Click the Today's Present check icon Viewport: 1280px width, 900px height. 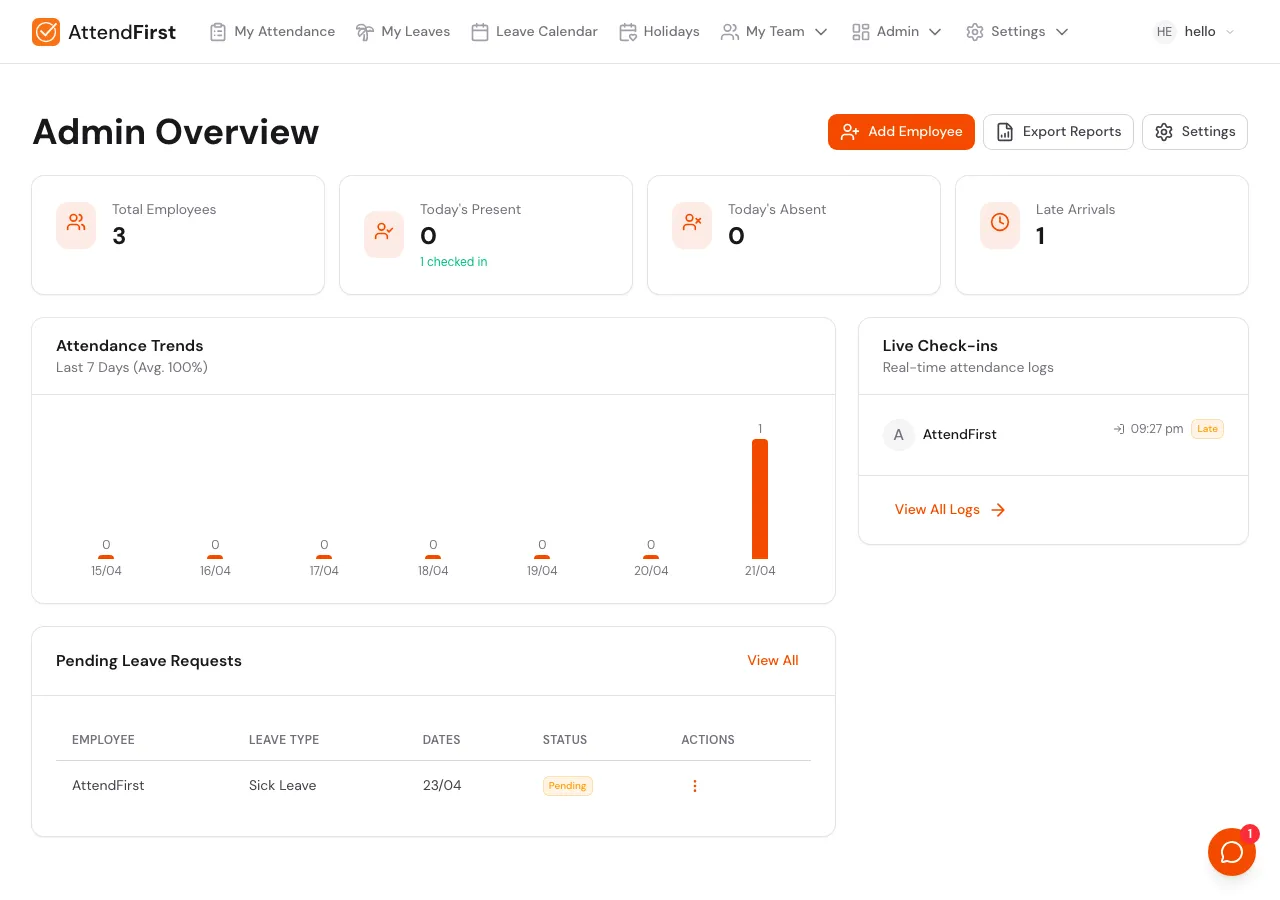click(384, 225)
